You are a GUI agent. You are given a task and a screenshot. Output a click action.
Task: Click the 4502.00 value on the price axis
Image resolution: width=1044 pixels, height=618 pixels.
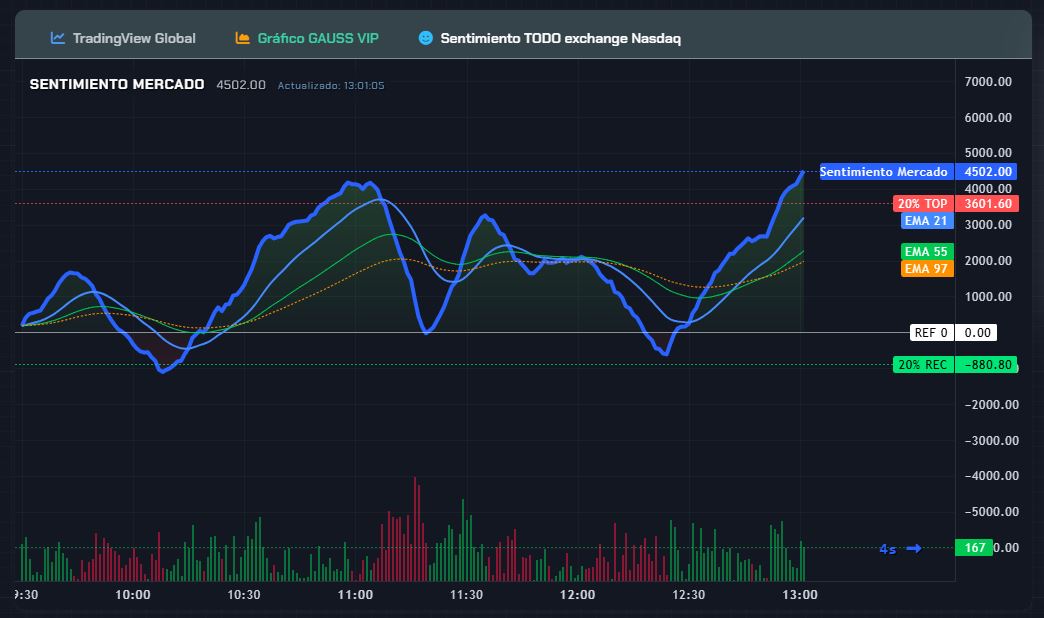(987, 172)
